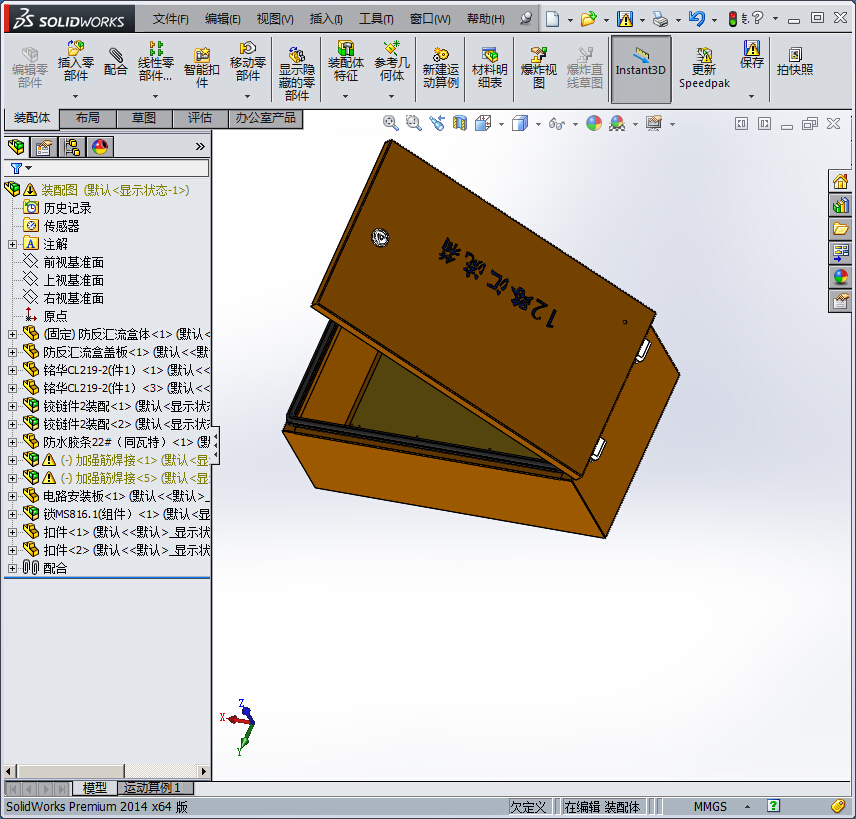The image size is (856, 819).
Task: Switch to the 草图 Sketch tab
Action: point(144,118)
